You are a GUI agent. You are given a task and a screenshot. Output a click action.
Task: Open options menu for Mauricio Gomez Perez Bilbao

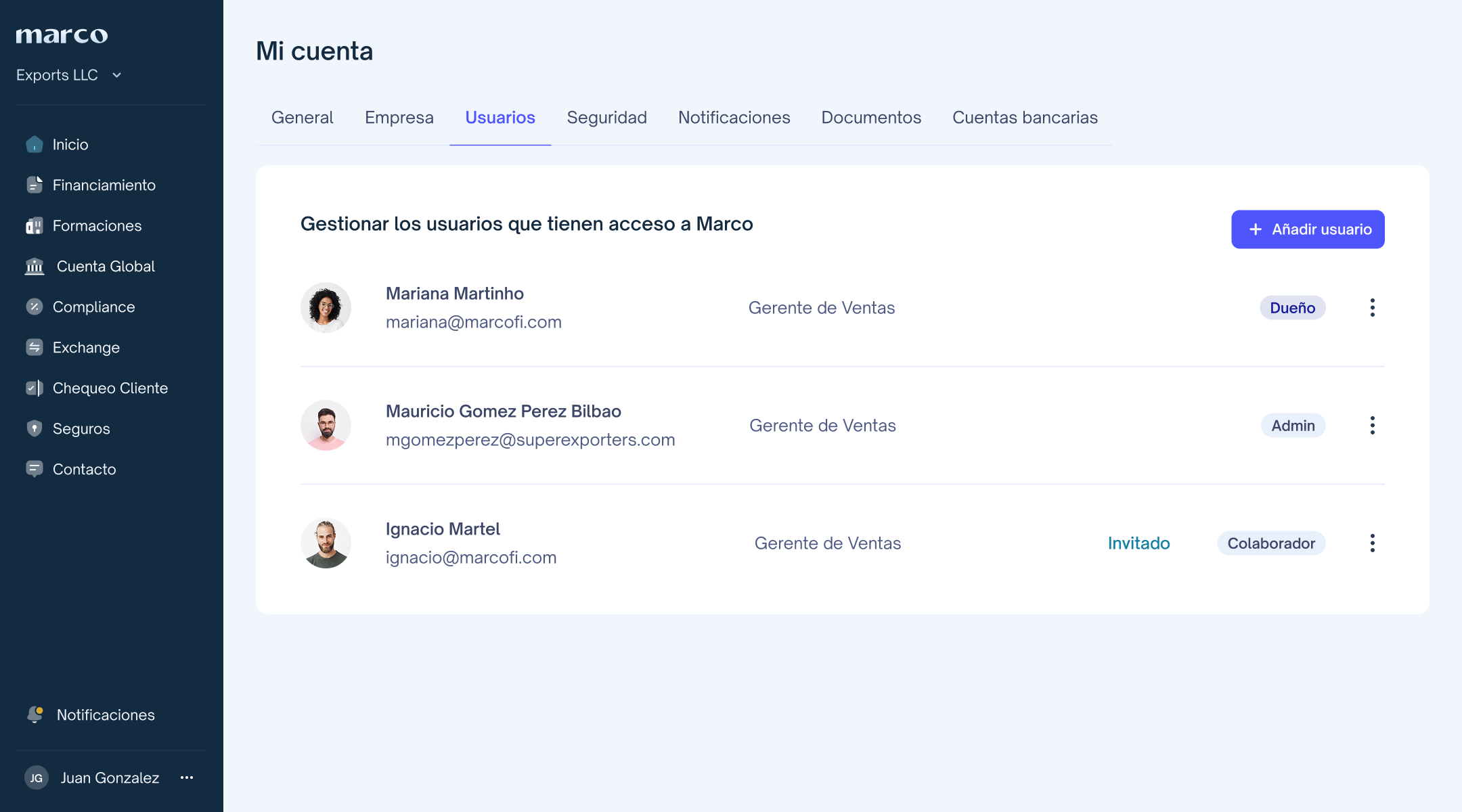tap(1372, 426)
